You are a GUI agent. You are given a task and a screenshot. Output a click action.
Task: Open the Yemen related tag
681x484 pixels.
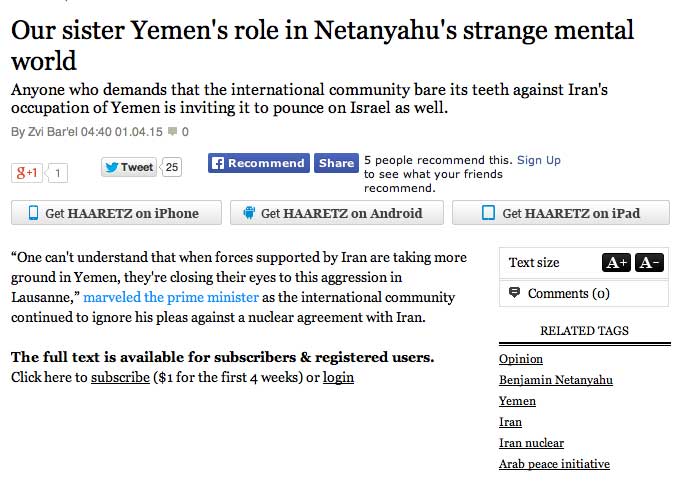point(517,401)
